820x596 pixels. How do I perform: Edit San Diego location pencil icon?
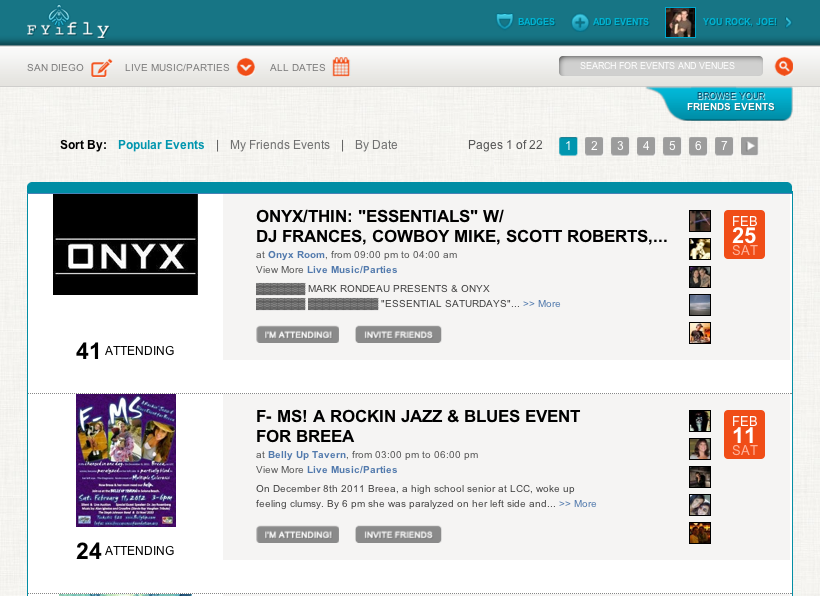[x=101, y=67]
